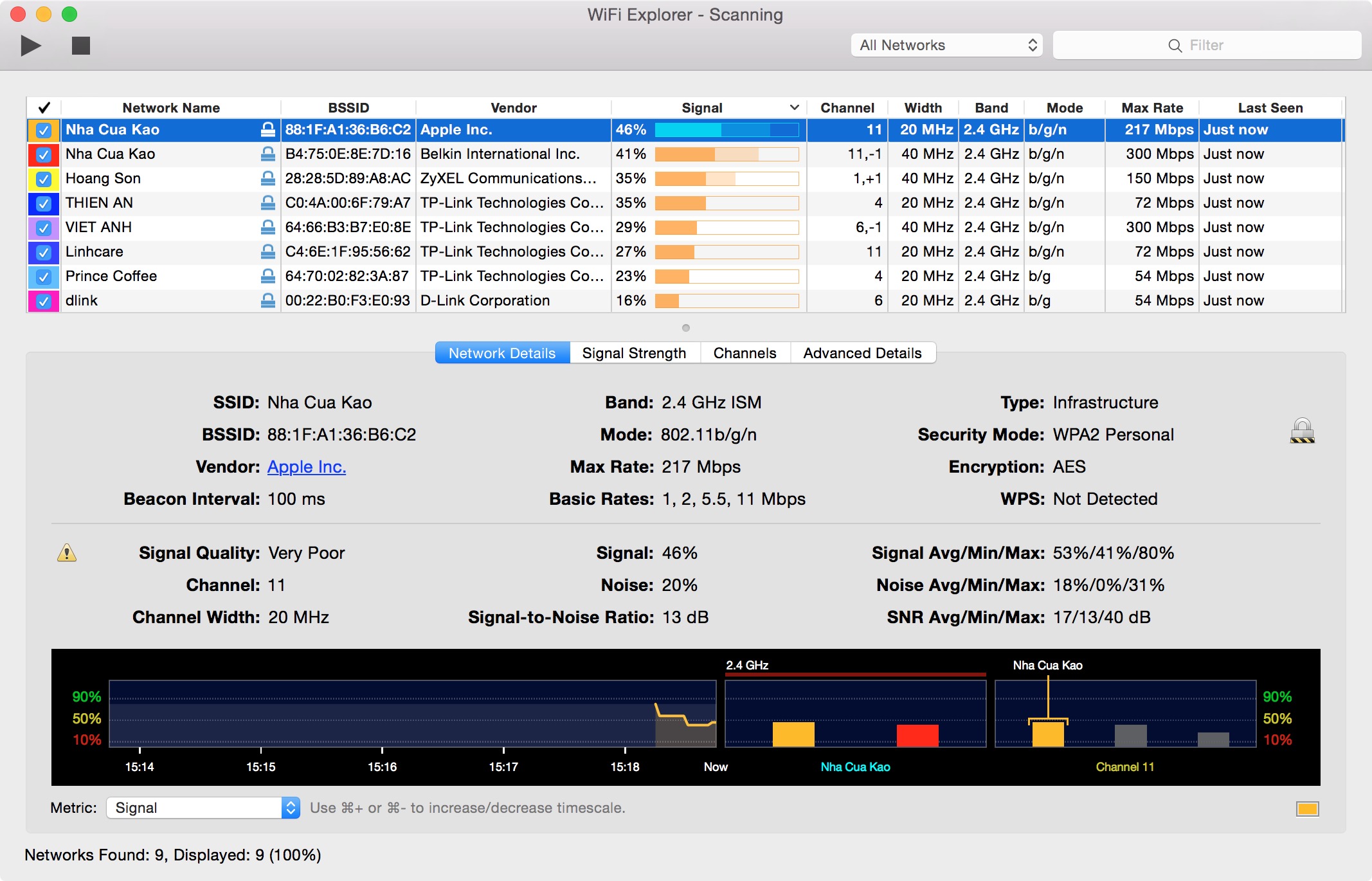Image resolution: width=1372 pixels, height=881 pixels.
Task: Toggle the checkbox for Hoang Son network
Action: [x=45, y=178]
